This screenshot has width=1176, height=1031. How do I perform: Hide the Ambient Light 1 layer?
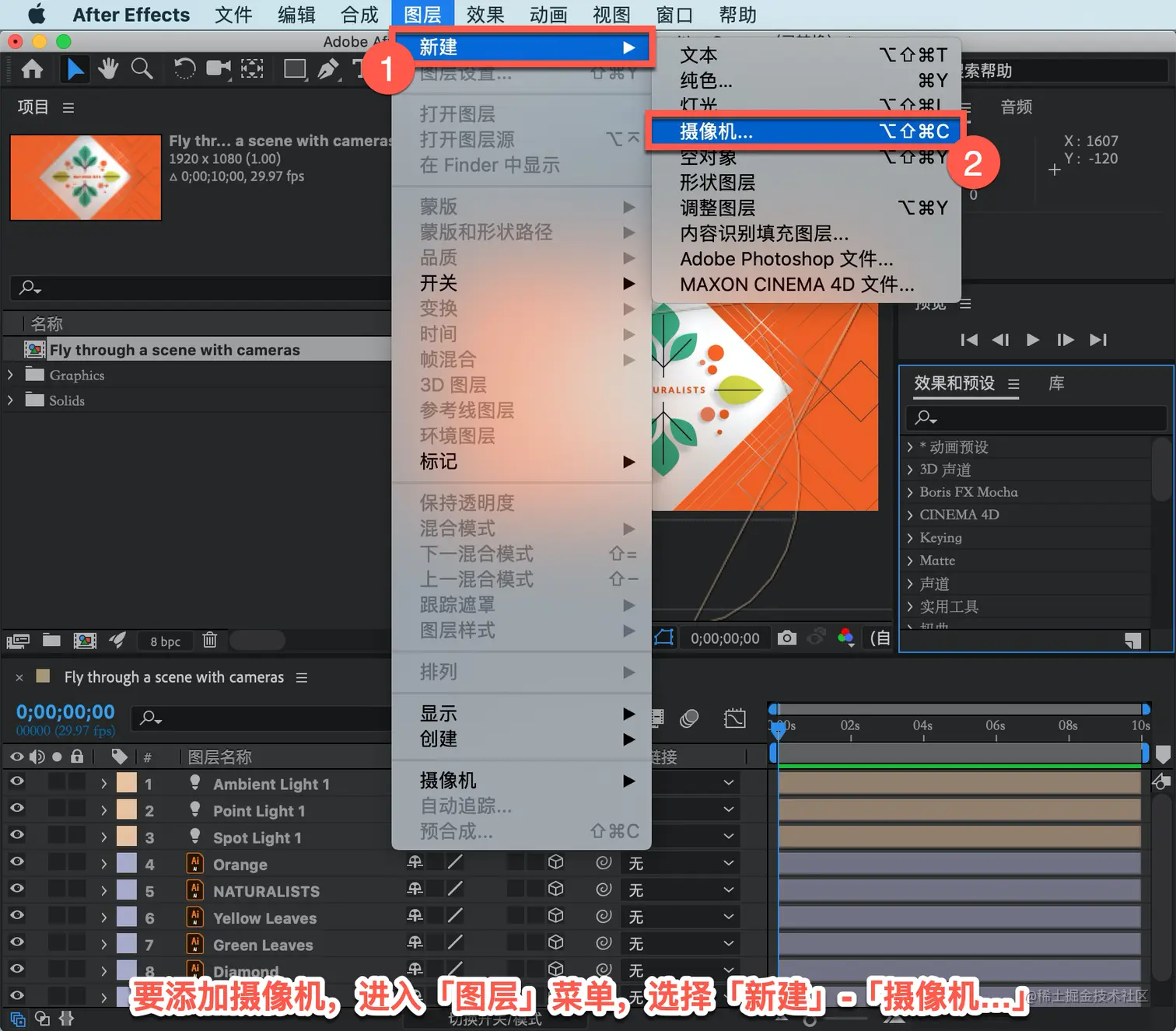click(16, 782)
